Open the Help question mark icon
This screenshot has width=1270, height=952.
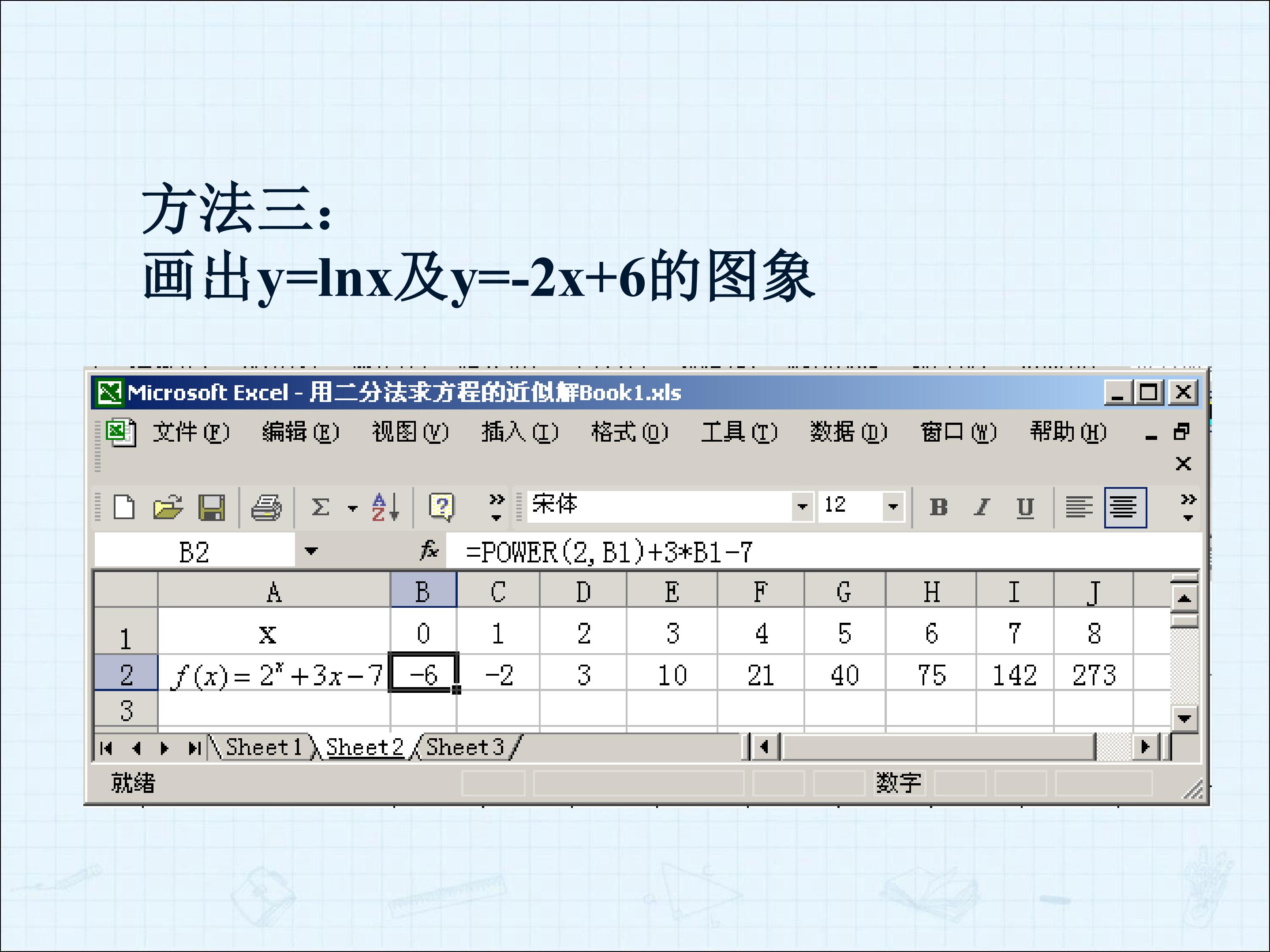tap(441, 507)
